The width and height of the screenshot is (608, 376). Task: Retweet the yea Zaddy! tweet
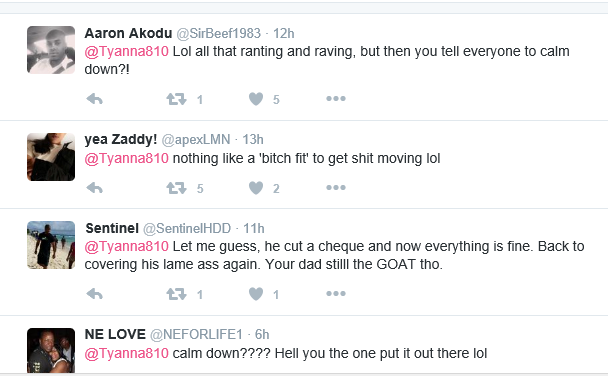click(176, 188)
